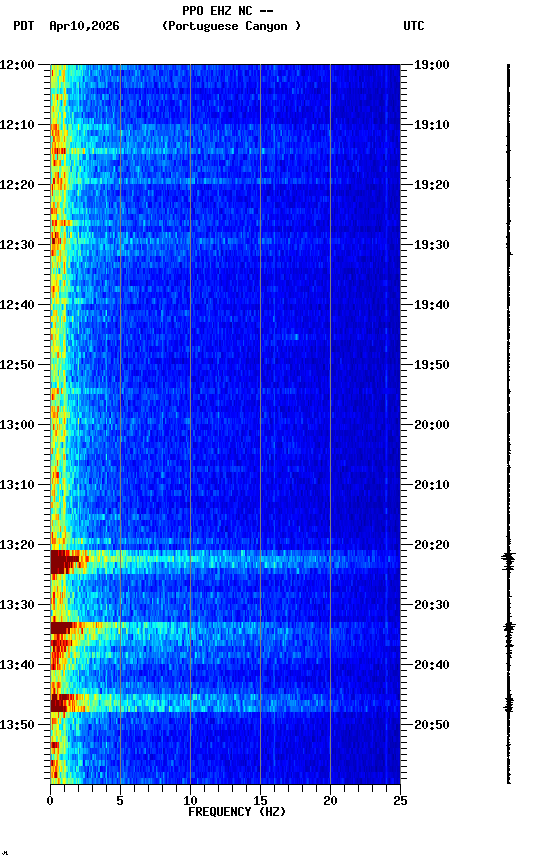
Task: Click the '0' frequency axis label
Action: pyautogui.click(x=50, y=801)
